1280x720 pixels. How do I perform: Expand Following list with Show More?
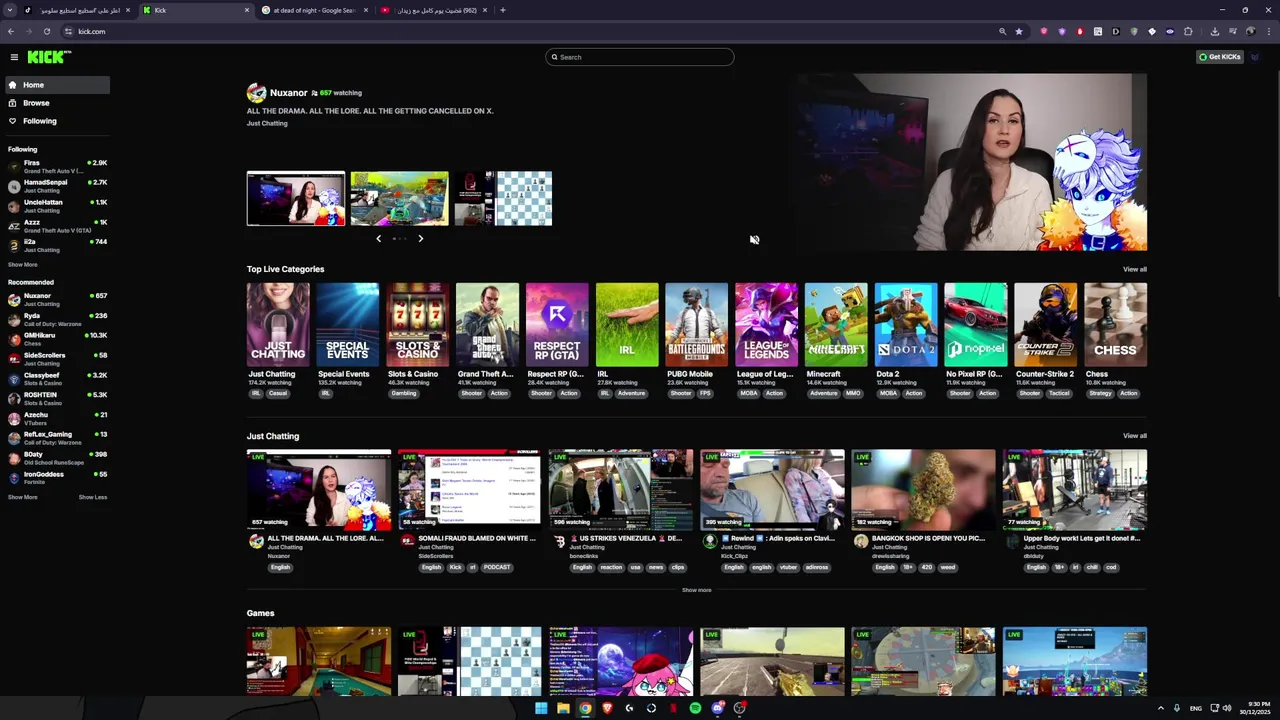pyautogui.click(x=23, y=265)
